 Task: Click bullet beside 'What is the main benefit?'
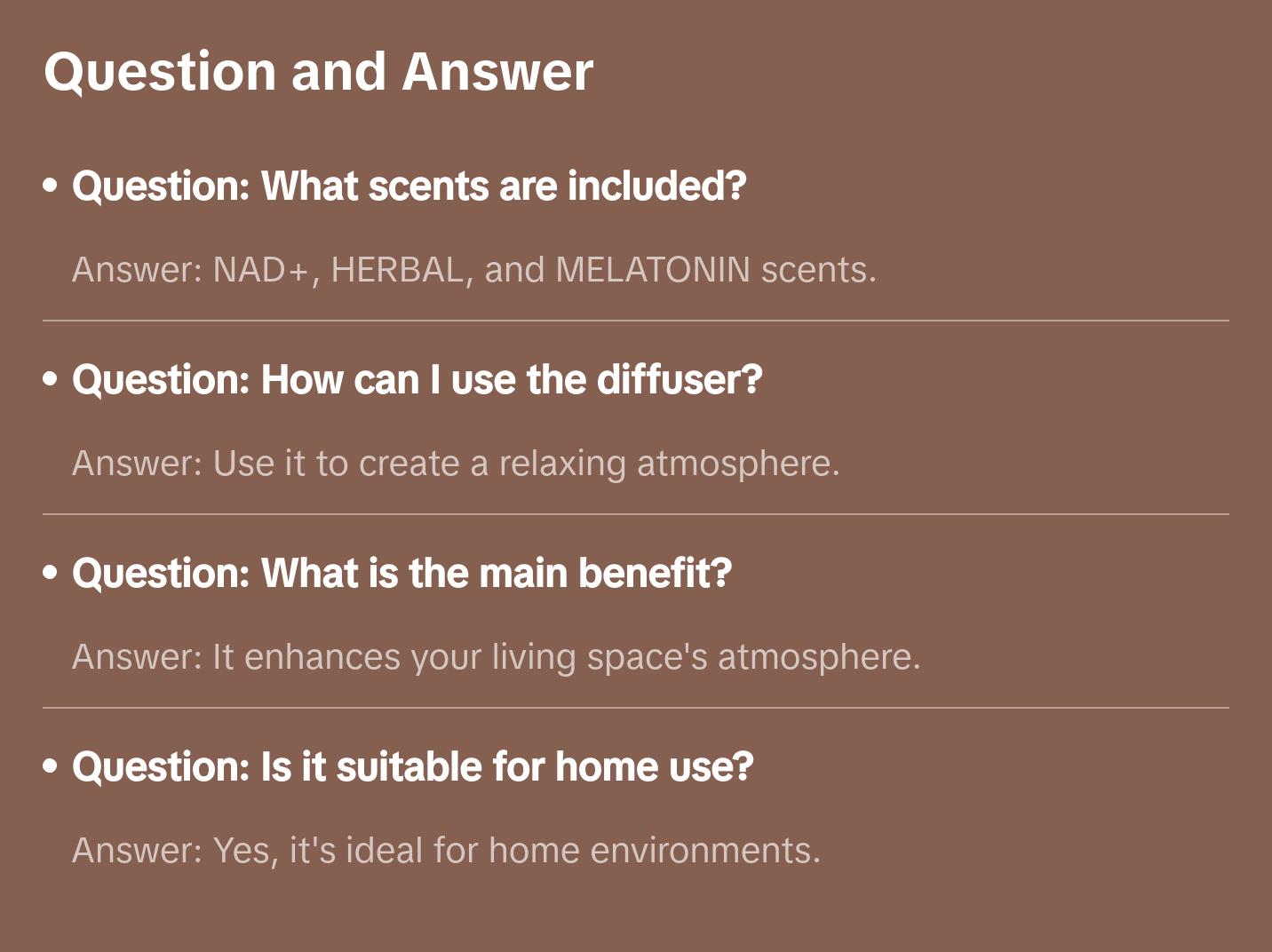click(51, 573)
